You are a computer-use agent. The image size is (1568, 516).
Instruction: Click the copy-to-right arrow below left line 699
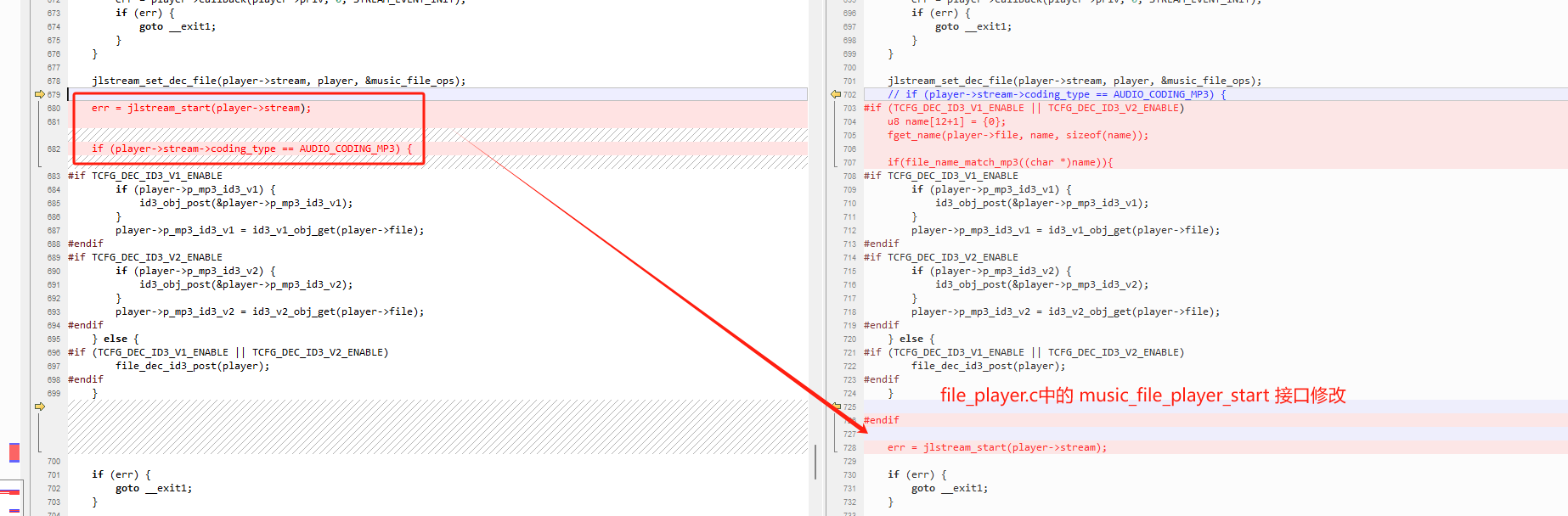point(39,407)
